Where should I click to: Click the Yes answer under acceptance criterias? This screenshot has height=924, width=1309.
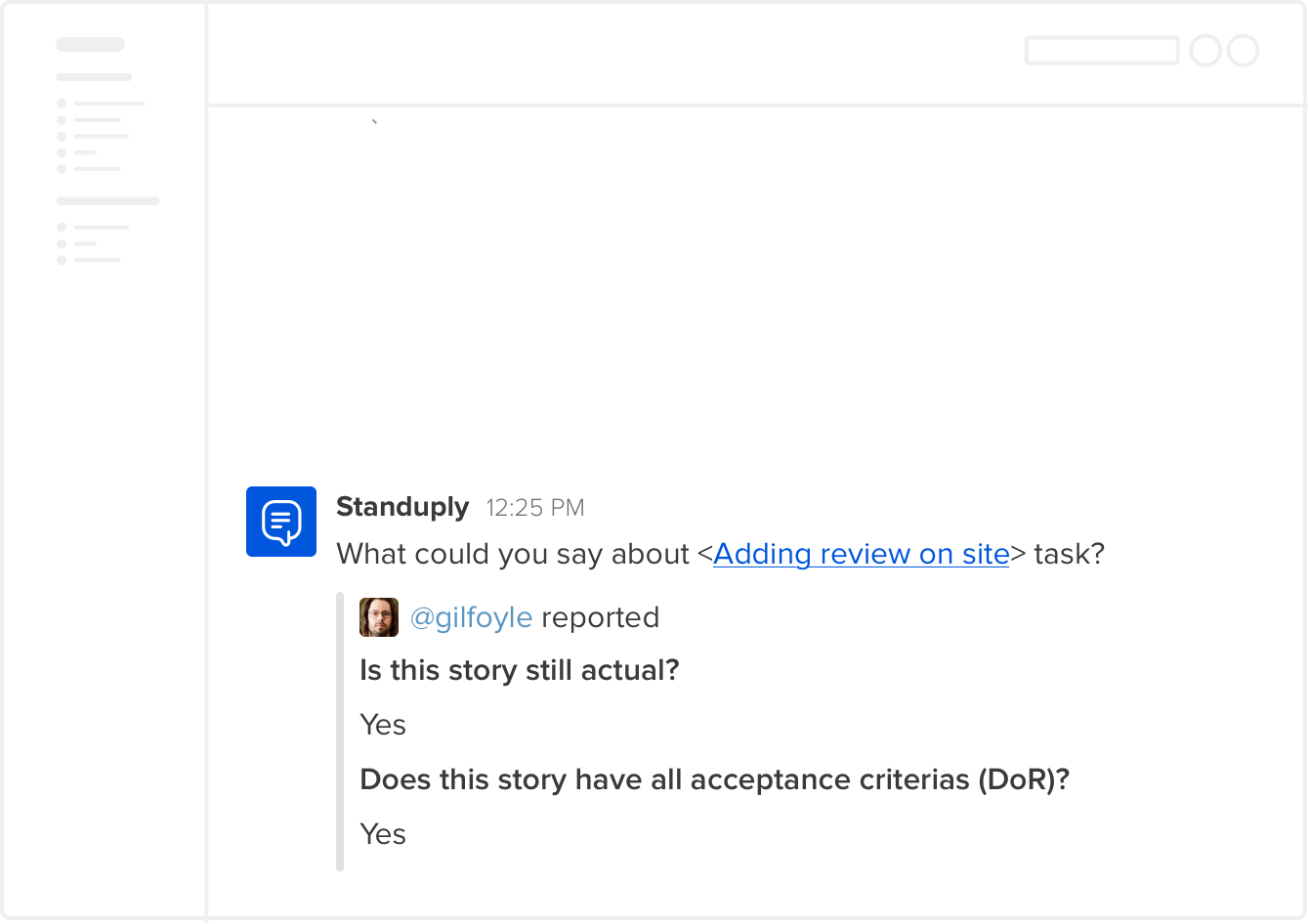[383, 834]
